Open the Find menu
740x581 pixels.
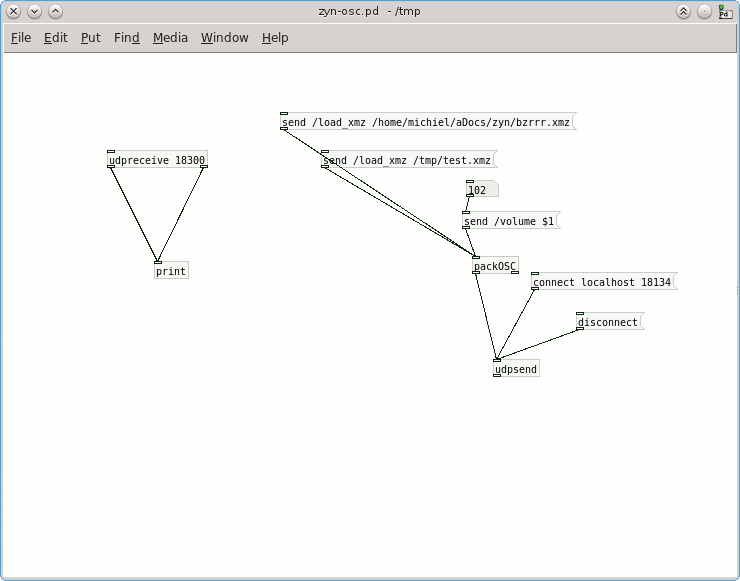click(127, 38)
